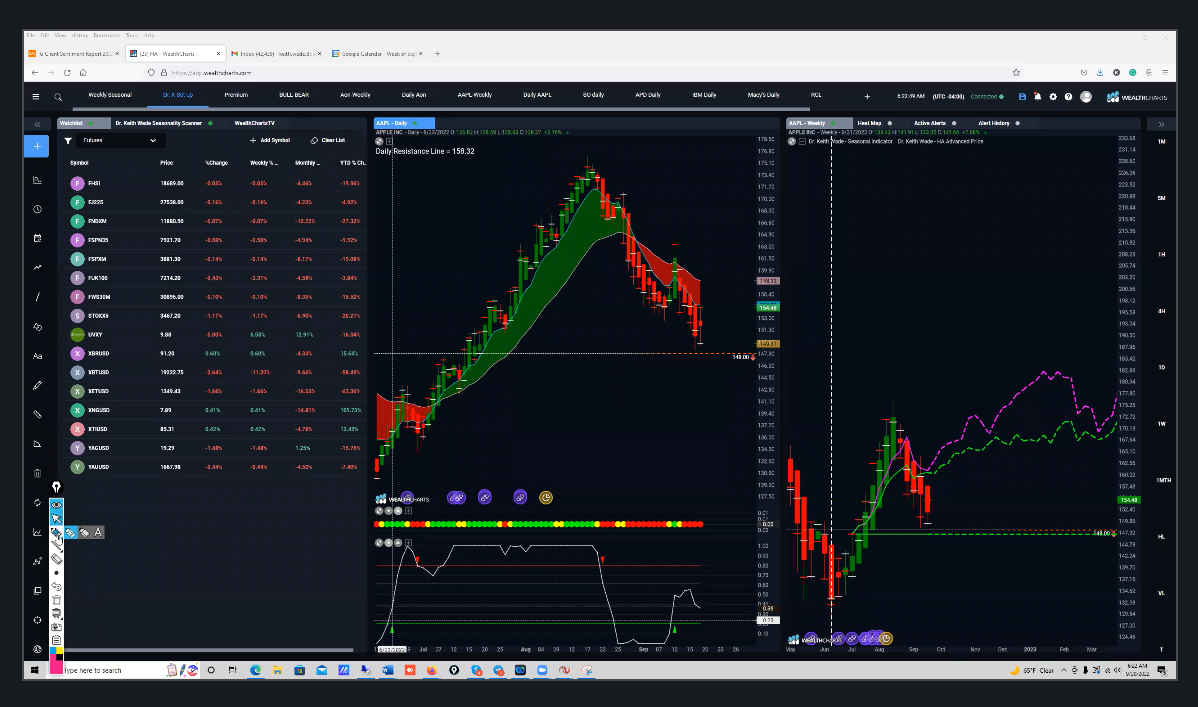Open the clock icon in left sidebar
The width and height of the screenshot is (1198, 707).
(x=37, y=209)
